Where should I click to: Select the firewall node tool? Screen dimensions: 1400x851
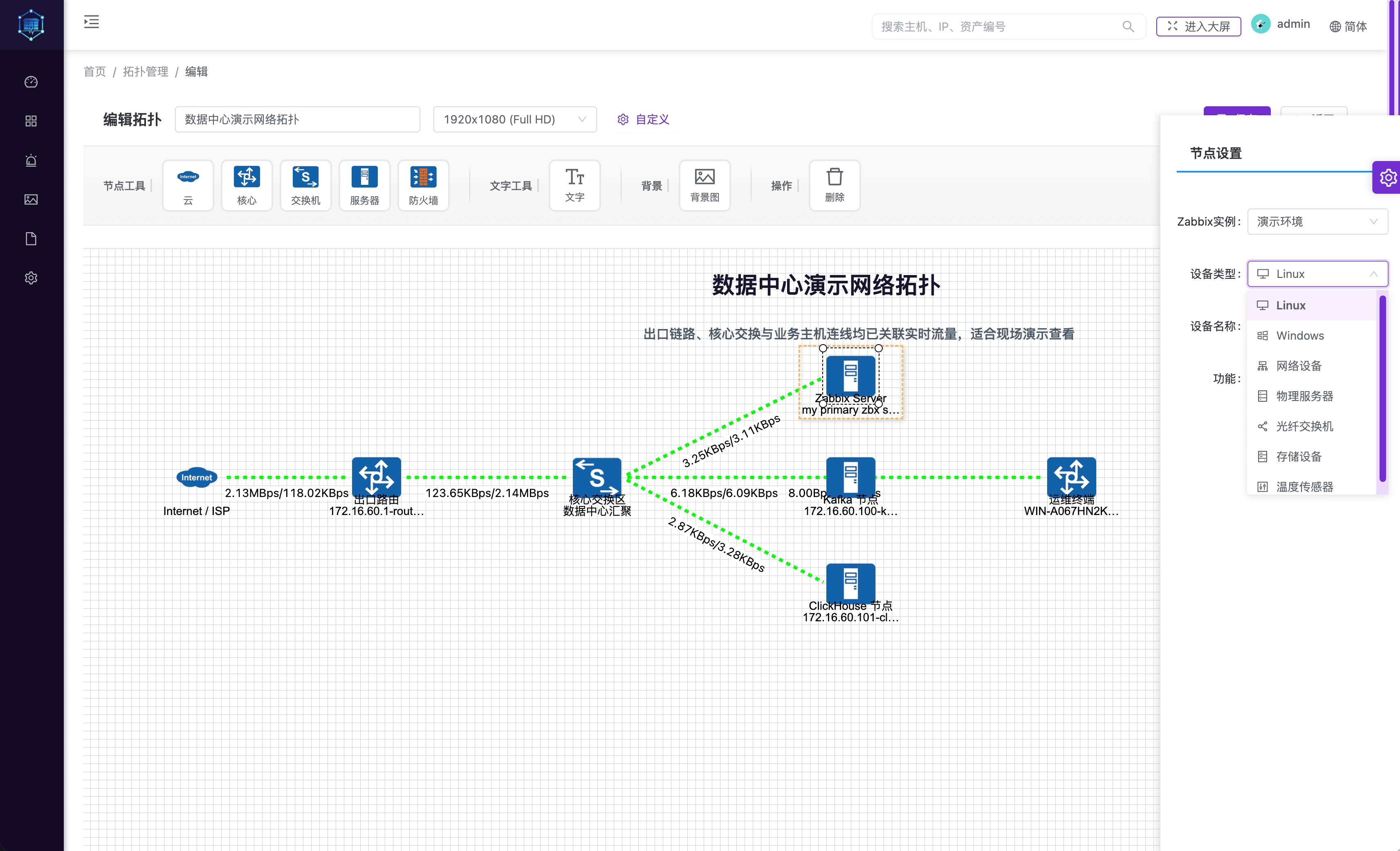point(423,185)
